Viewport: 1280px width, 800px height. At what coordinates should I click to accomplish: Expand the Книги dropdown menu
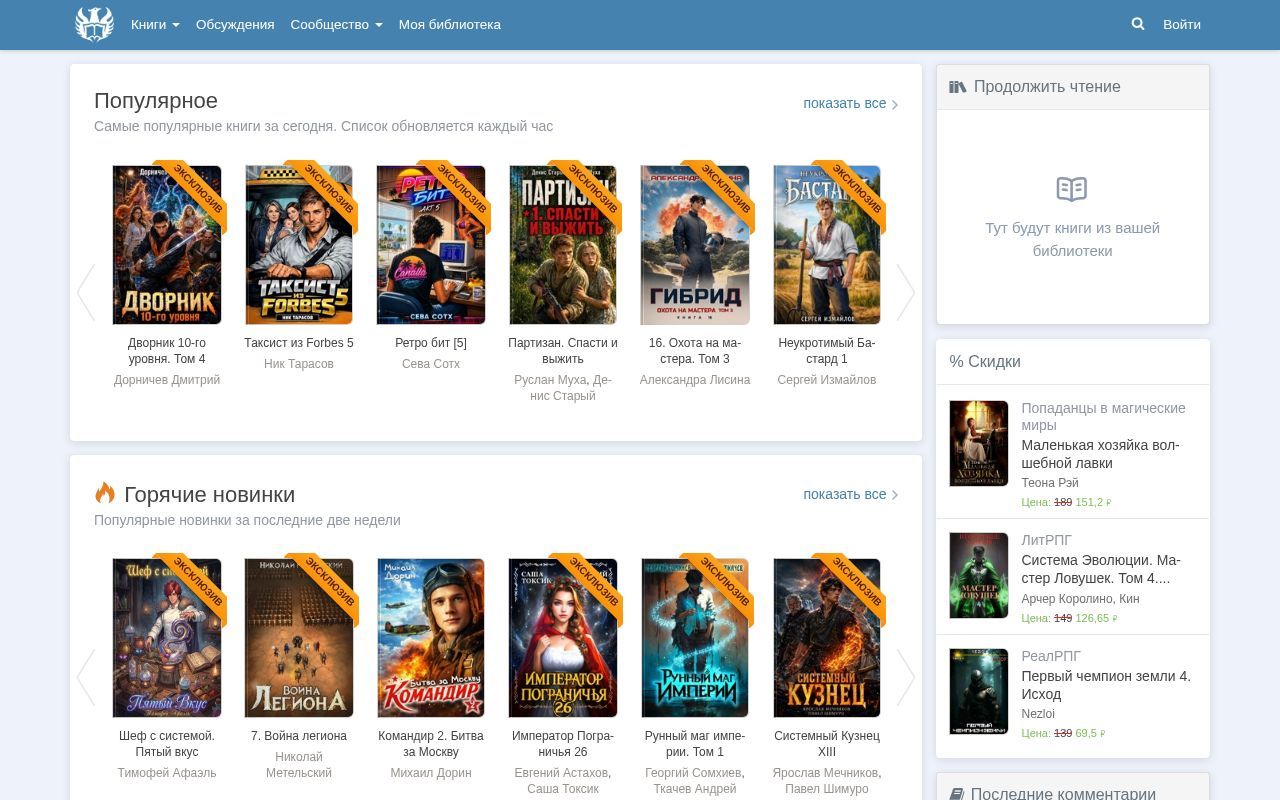pyautogui.click(x=155, y=24)
